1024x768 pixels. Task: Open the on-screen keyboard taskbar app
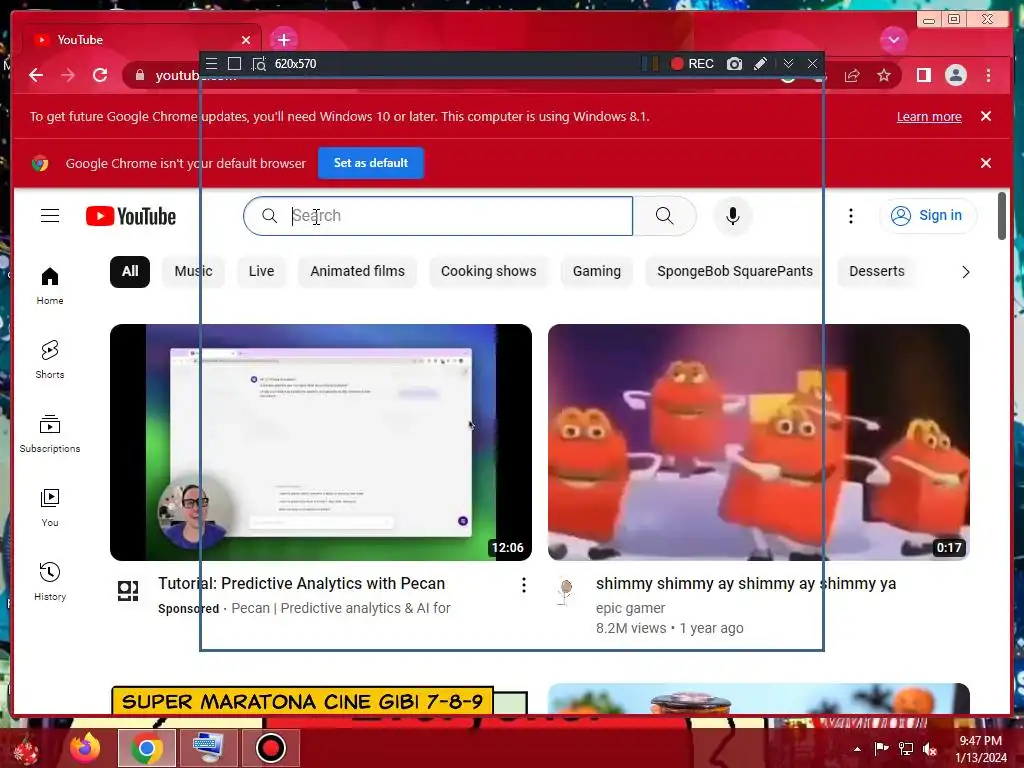click(x=208, y=748)
